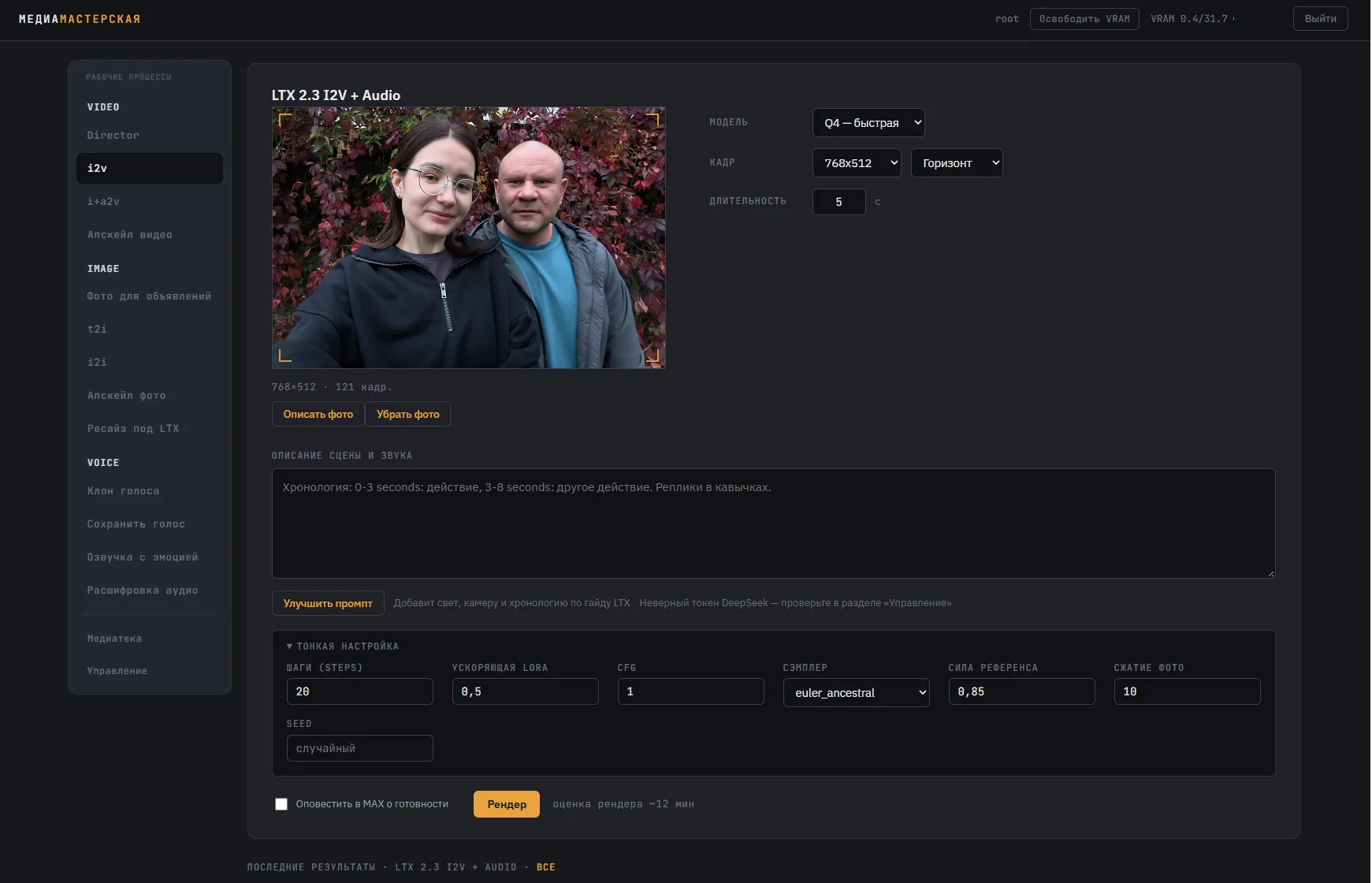Click the Рендер button
The height and width of the screenshot is (883, 1372).
(507, 804)
